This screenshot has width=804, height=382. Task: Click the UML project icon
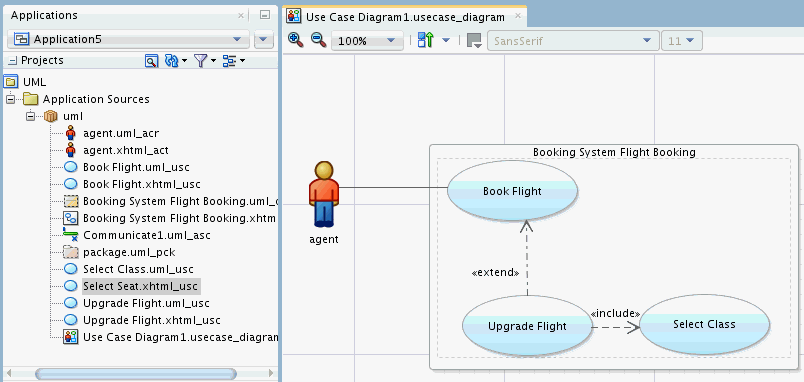coord(11,82)
